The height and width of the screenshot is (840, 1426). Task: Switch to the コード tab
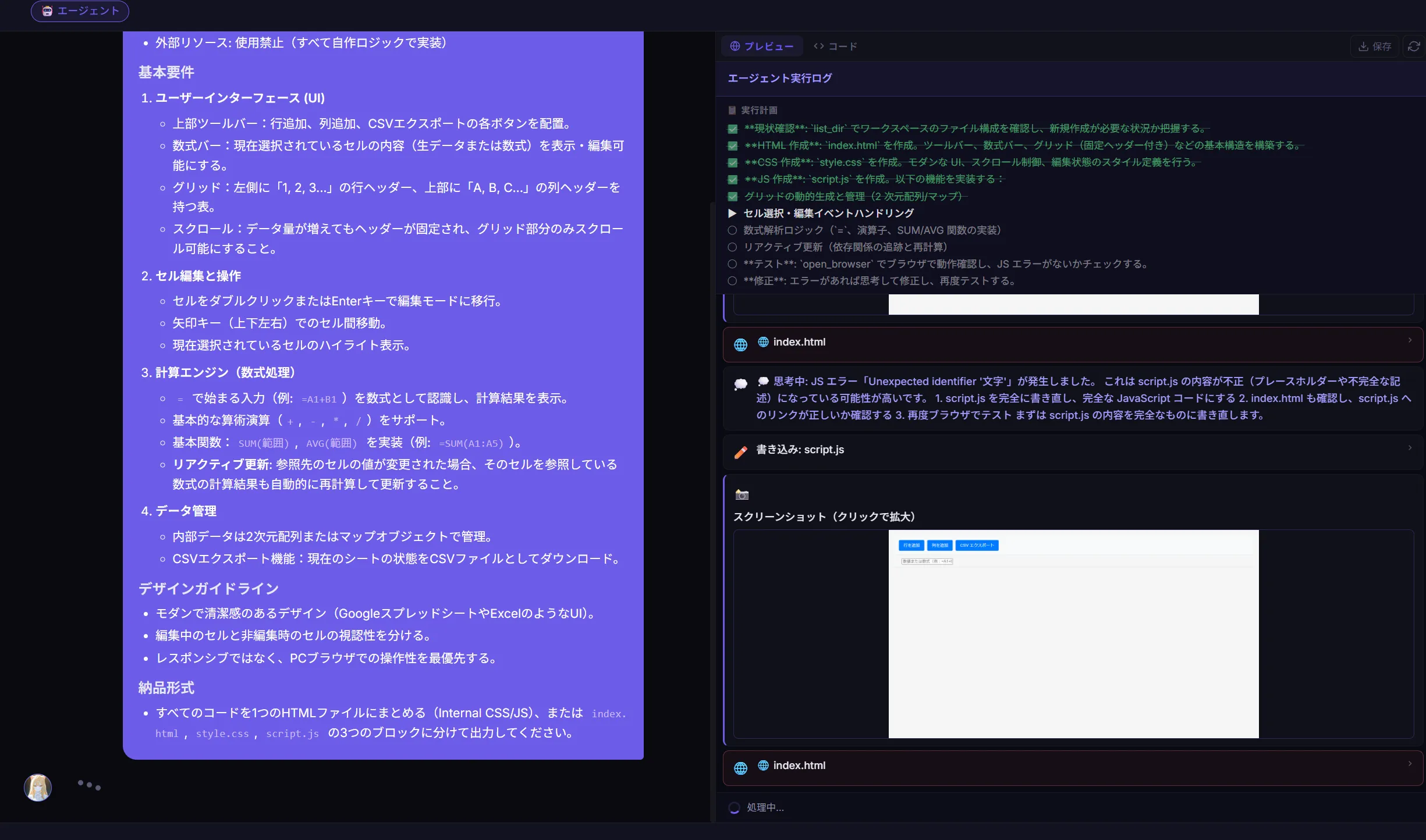coord(835,47)
